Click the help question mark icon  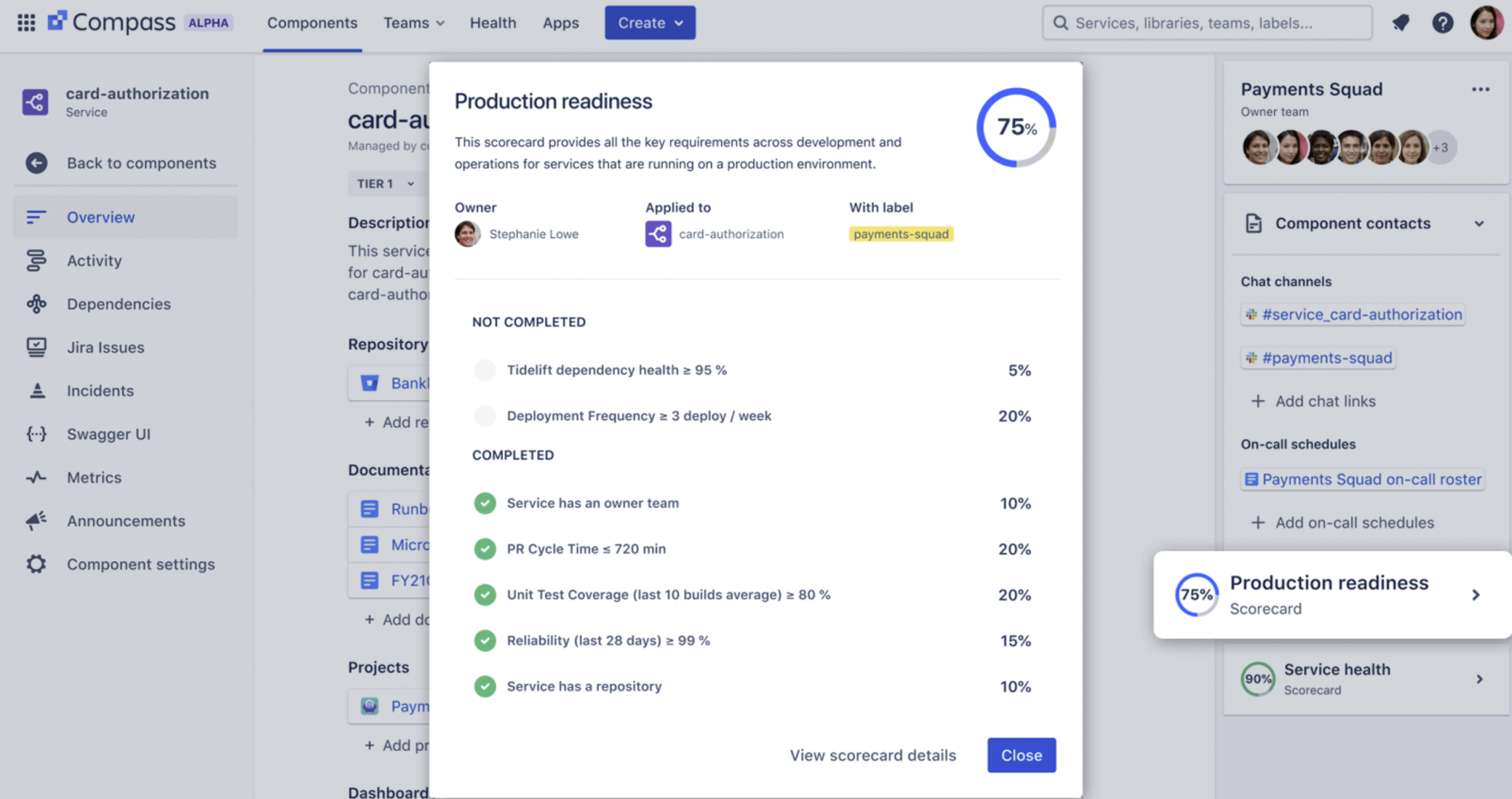click(x=1443, y=23)
